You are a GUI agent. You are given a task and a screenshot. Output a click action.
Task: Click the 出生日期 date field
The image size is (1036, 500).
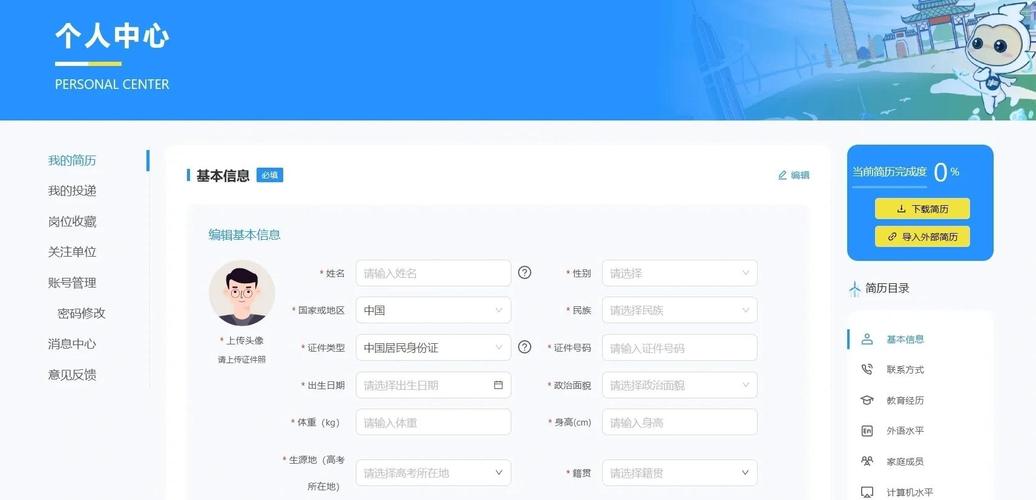(433, 384)
